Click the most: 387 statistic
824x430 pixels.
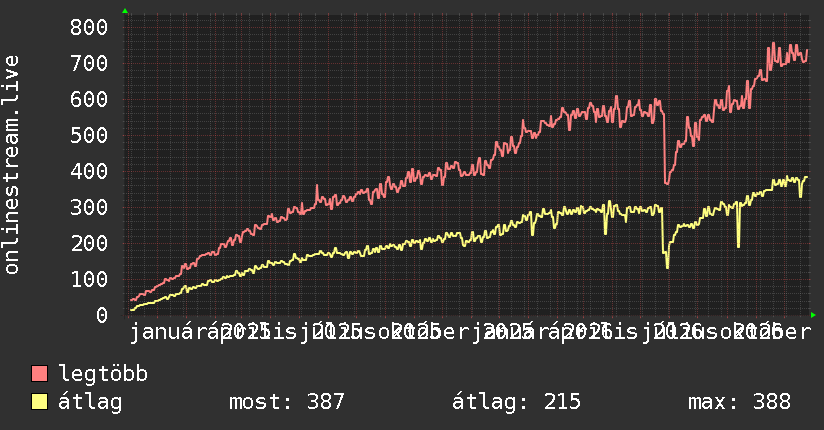(x=286, y=402)
